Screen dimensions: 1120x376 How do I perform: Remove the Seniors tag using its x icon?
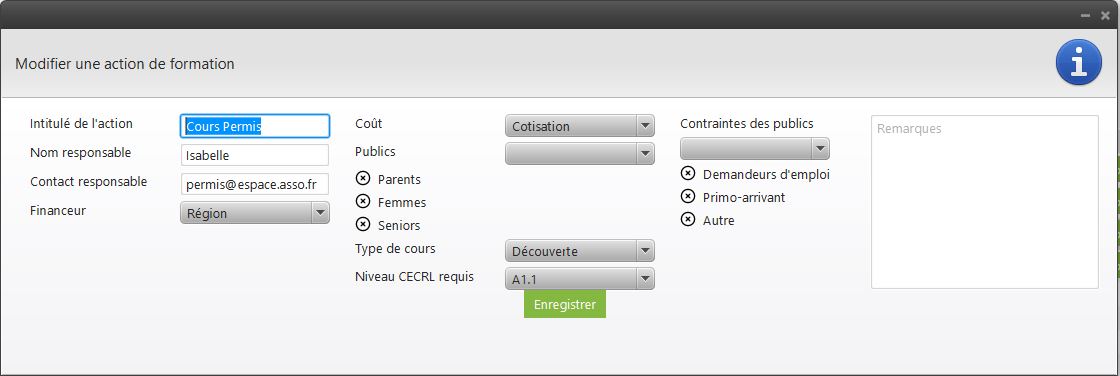point(363,224)
